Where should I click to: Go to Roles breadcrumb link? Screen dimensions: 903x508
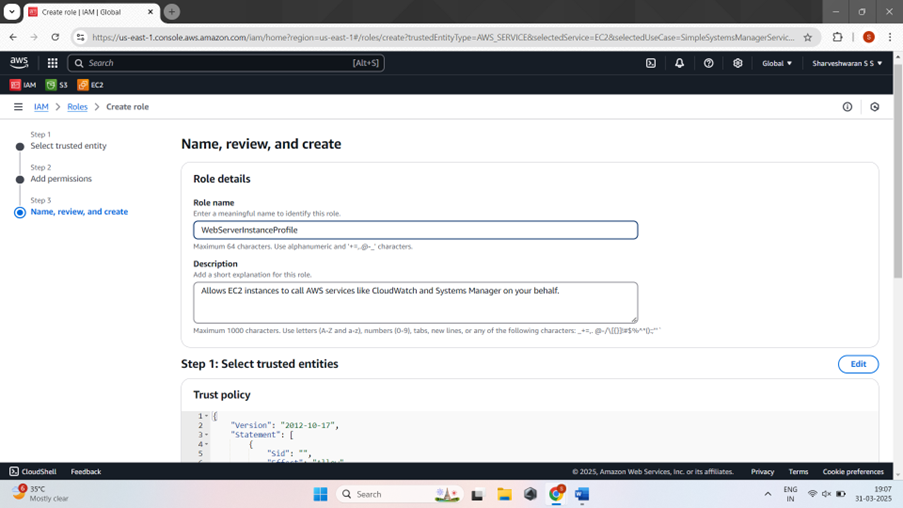coord(77,107)
